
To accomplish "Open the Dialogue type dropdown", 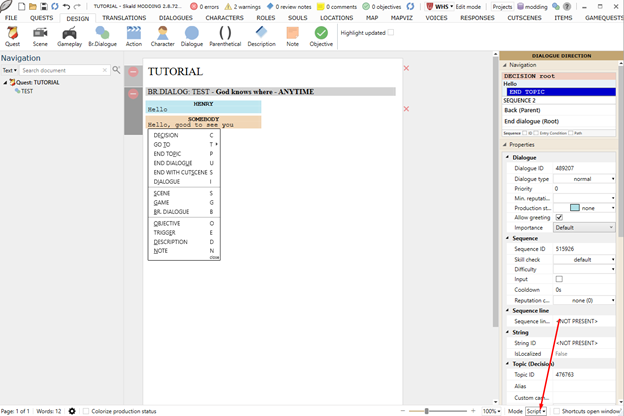I will [585, 179].
